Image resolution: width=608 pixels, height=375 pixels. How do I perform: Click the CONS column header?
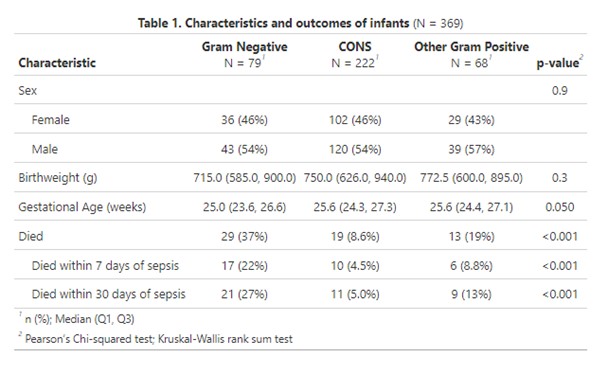tap(355, 47)
